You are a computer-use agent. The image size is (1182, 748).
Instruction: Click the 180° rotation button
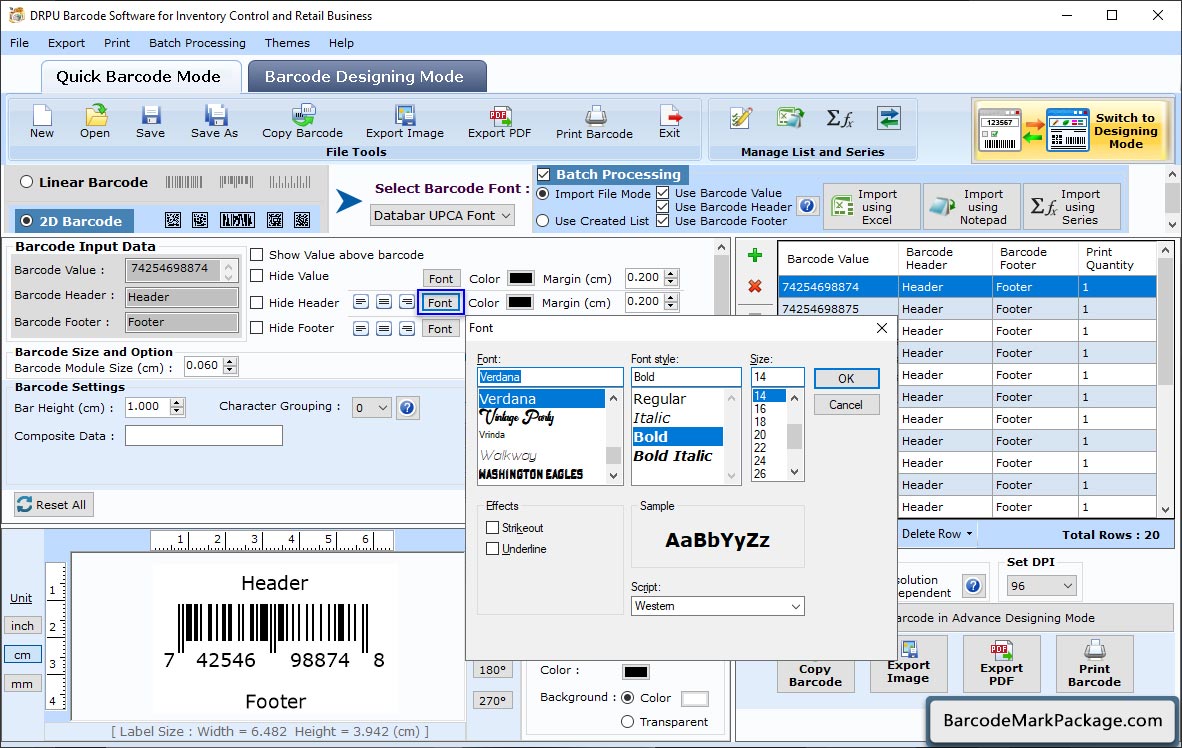(492, 670)
